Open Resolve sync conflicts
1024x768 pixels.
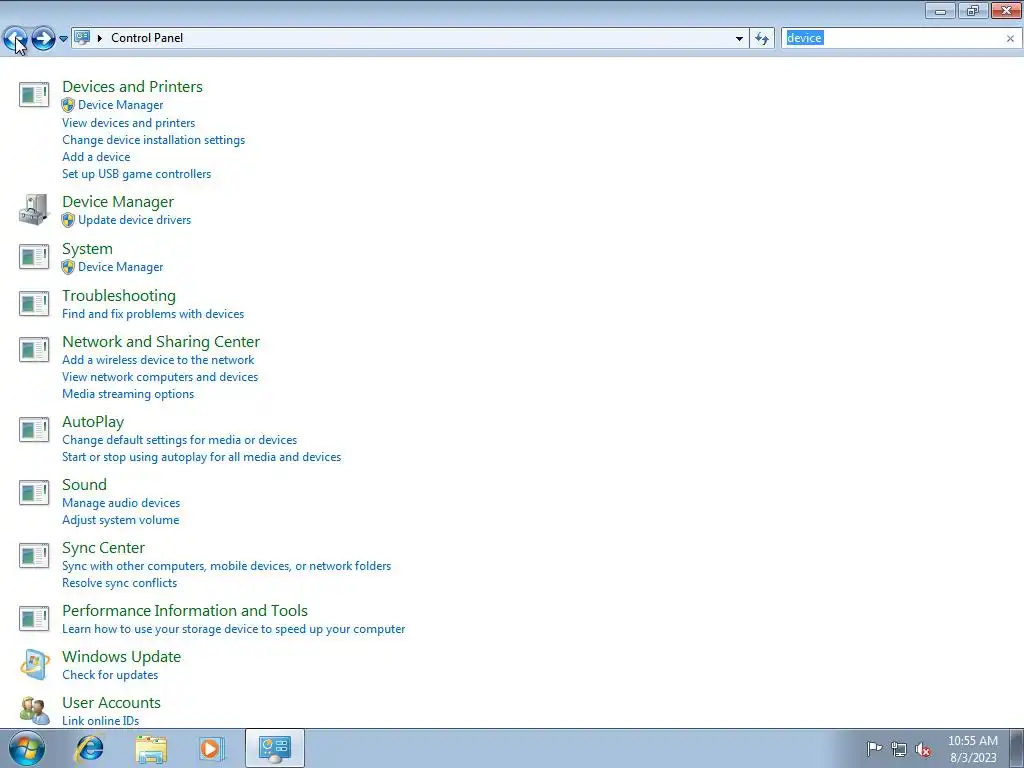[120, 583]
